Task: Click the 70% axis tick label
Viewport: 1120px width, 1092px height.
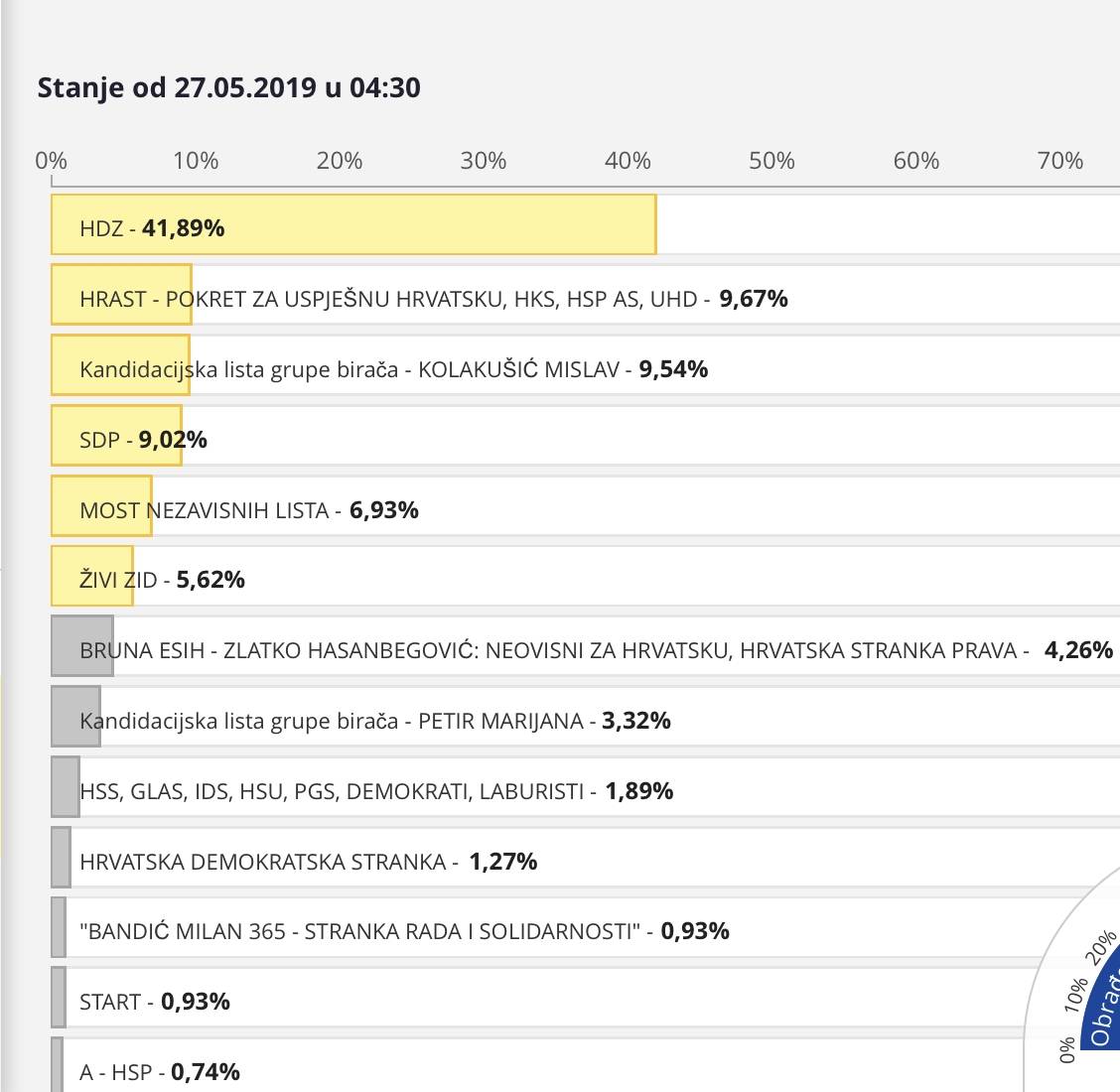Action: (x=1059, y=161)
